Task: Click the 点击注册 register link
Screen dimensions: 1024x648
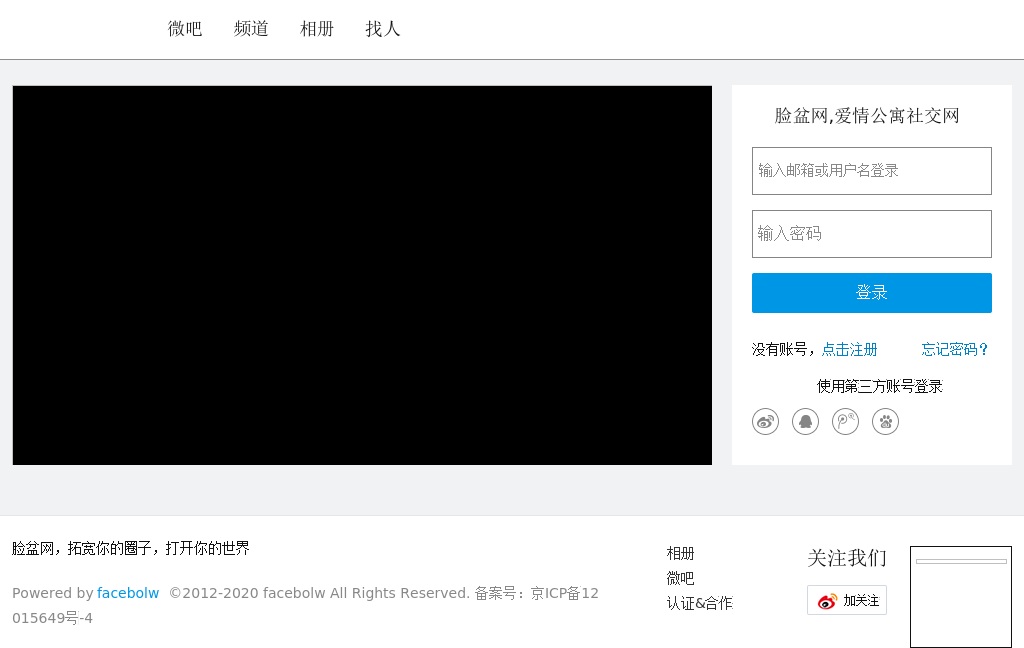Action: coord(849,349)
